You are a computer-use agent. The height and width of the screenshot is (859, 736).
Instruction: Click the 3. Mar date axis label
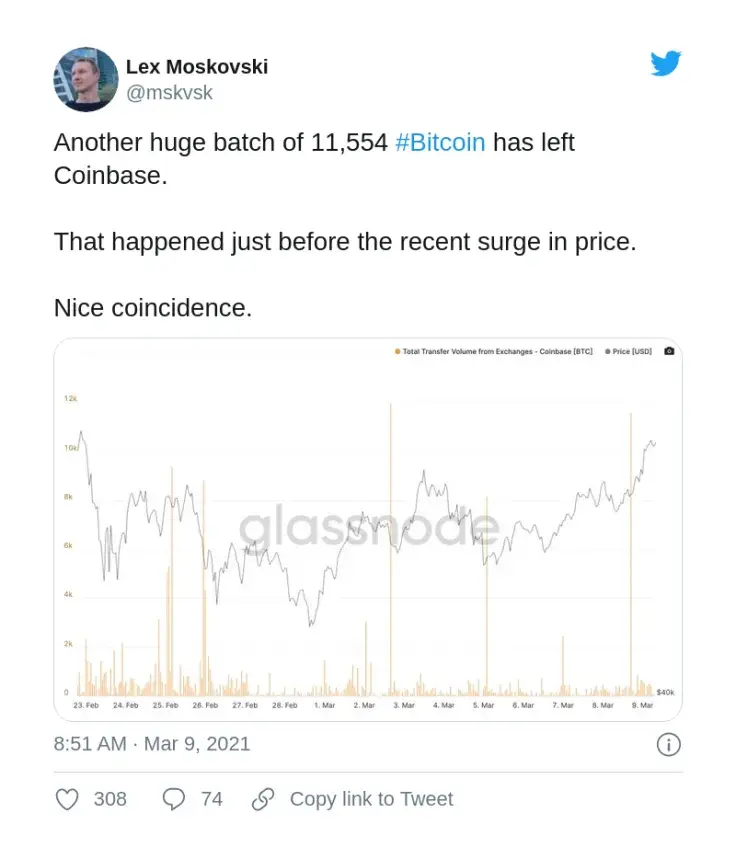(403, 706)
